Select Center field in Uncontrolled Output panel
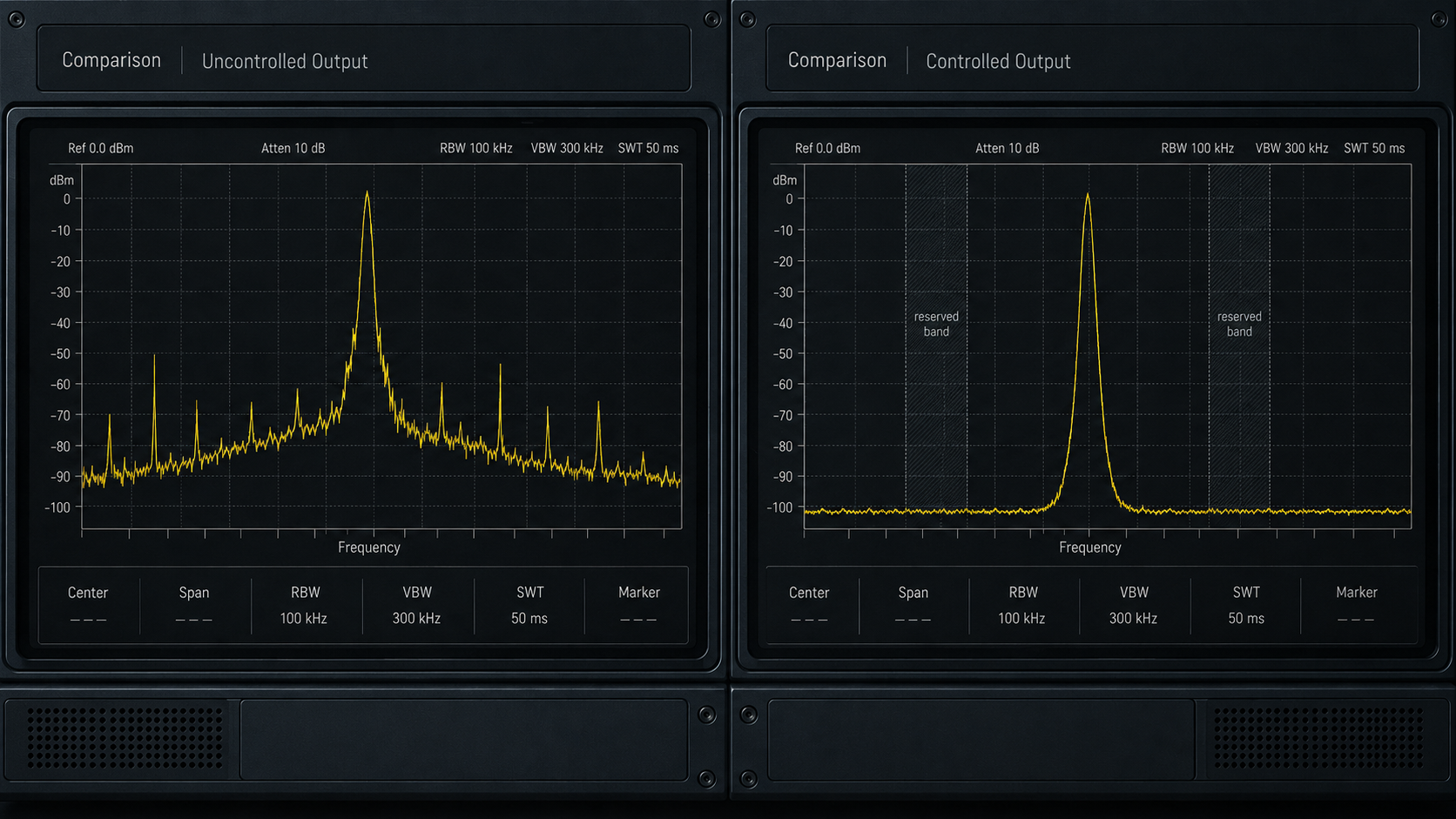This screenshot has height=819, width=1456. [88, 605]
